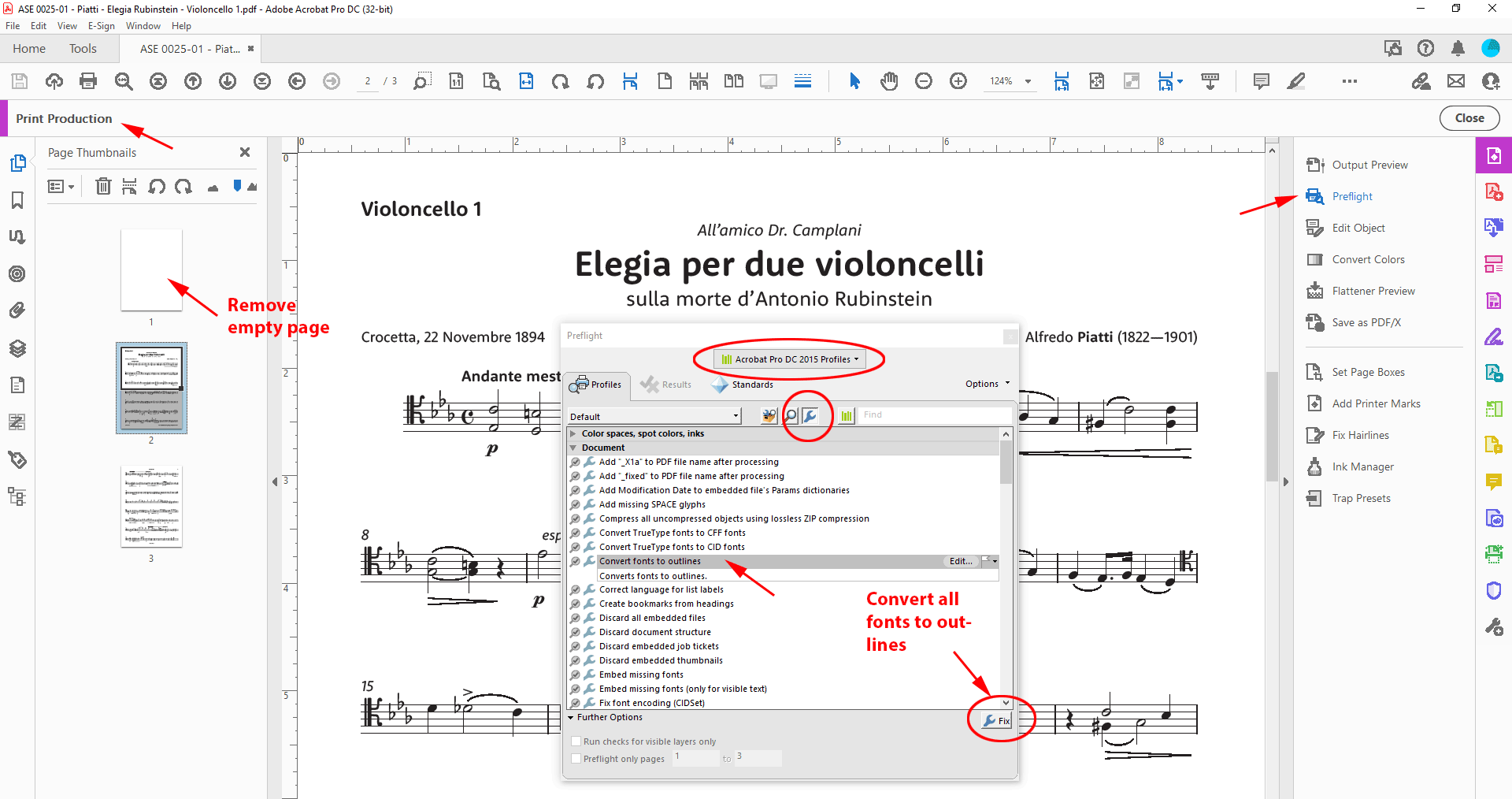Select page 3 thumbnail in Page Thumbnails
Screen dimensions: 1512x799
151,507
